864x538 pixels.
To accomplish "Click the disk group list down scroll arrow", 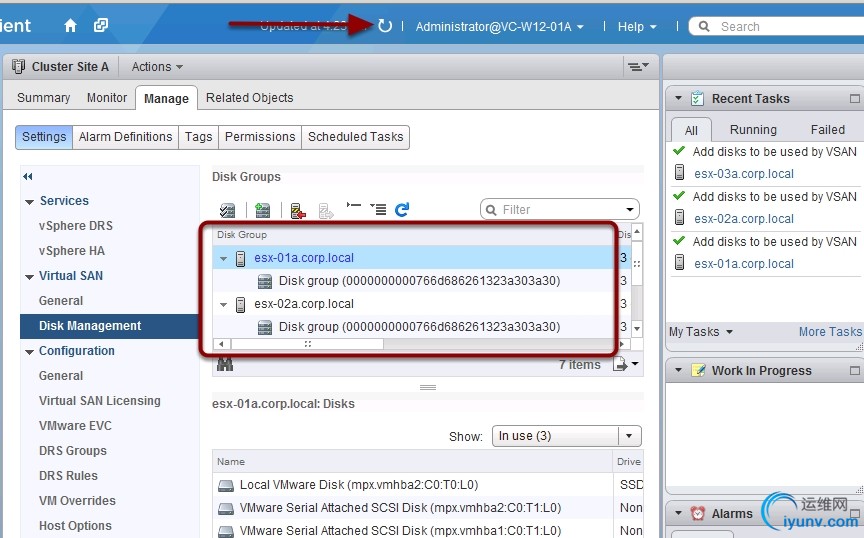I will (x=637, y=329).
